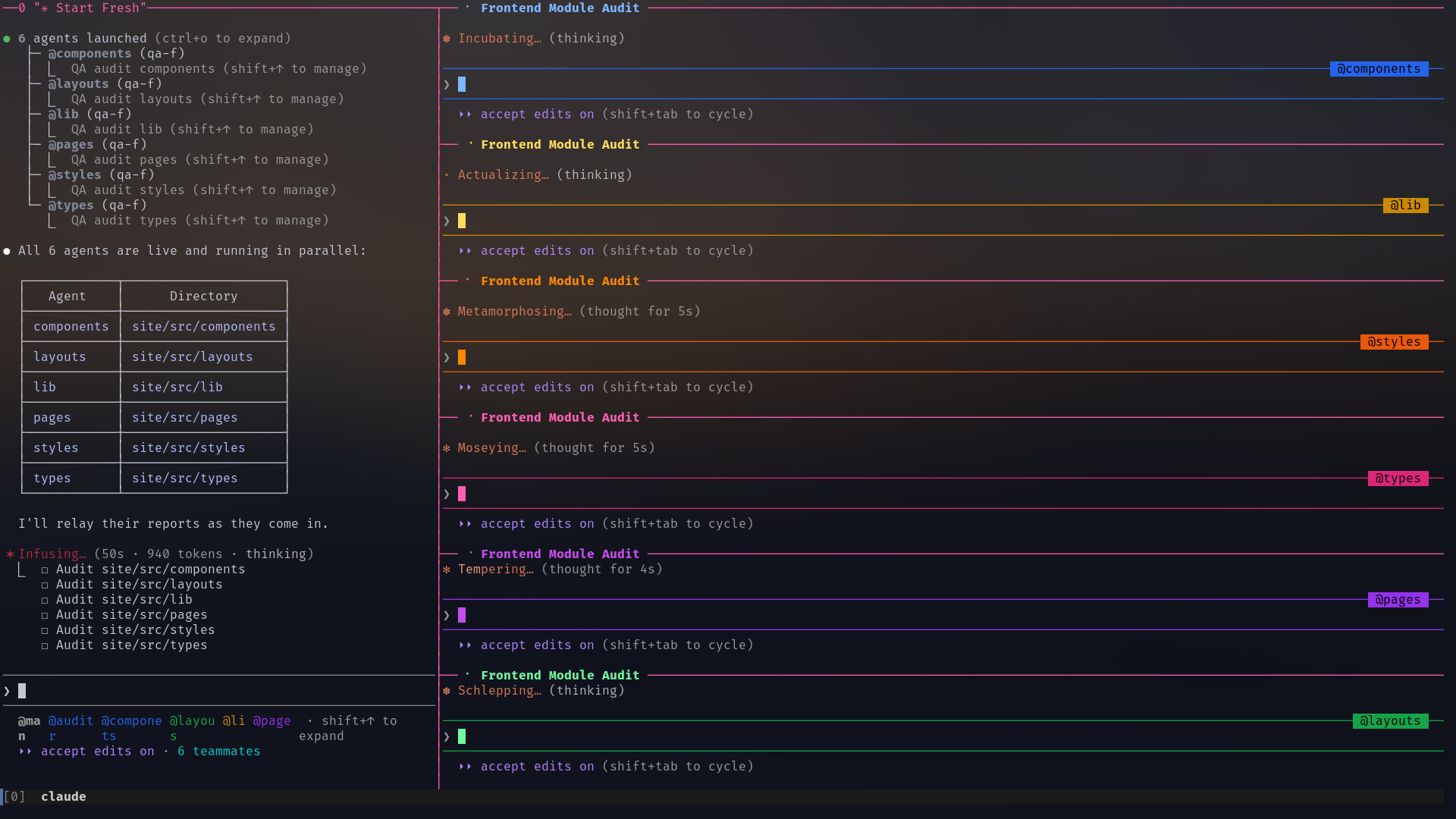Image resolution: width=1456 pixels, height=819 pixels.
Task: Focus the @layouts prompt input cursor
Action: [462, 736]
